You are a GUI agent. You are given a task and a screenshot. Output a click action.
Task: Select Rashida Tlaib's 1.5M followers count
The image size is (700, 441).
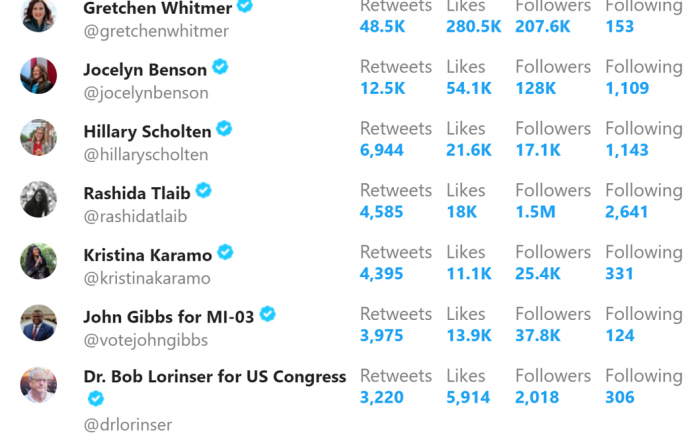(x=535, y=212)
